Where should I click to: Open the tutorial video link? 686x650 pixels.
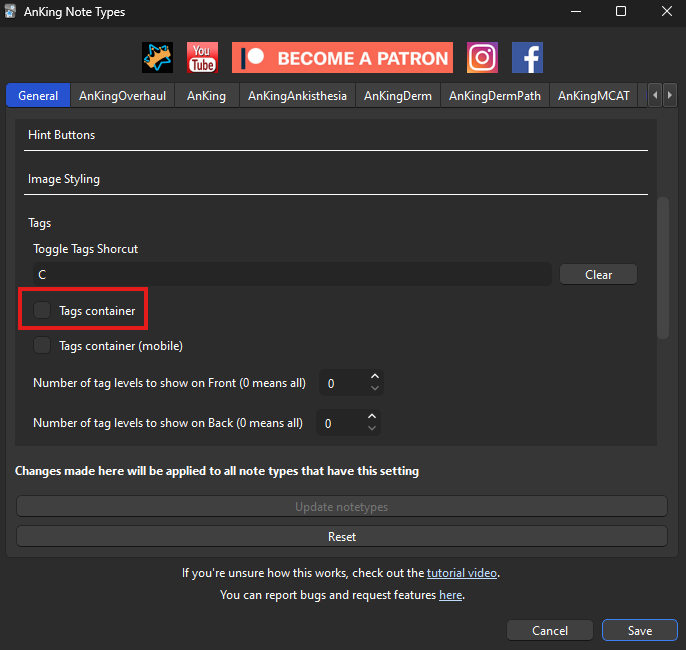[461, 574]
